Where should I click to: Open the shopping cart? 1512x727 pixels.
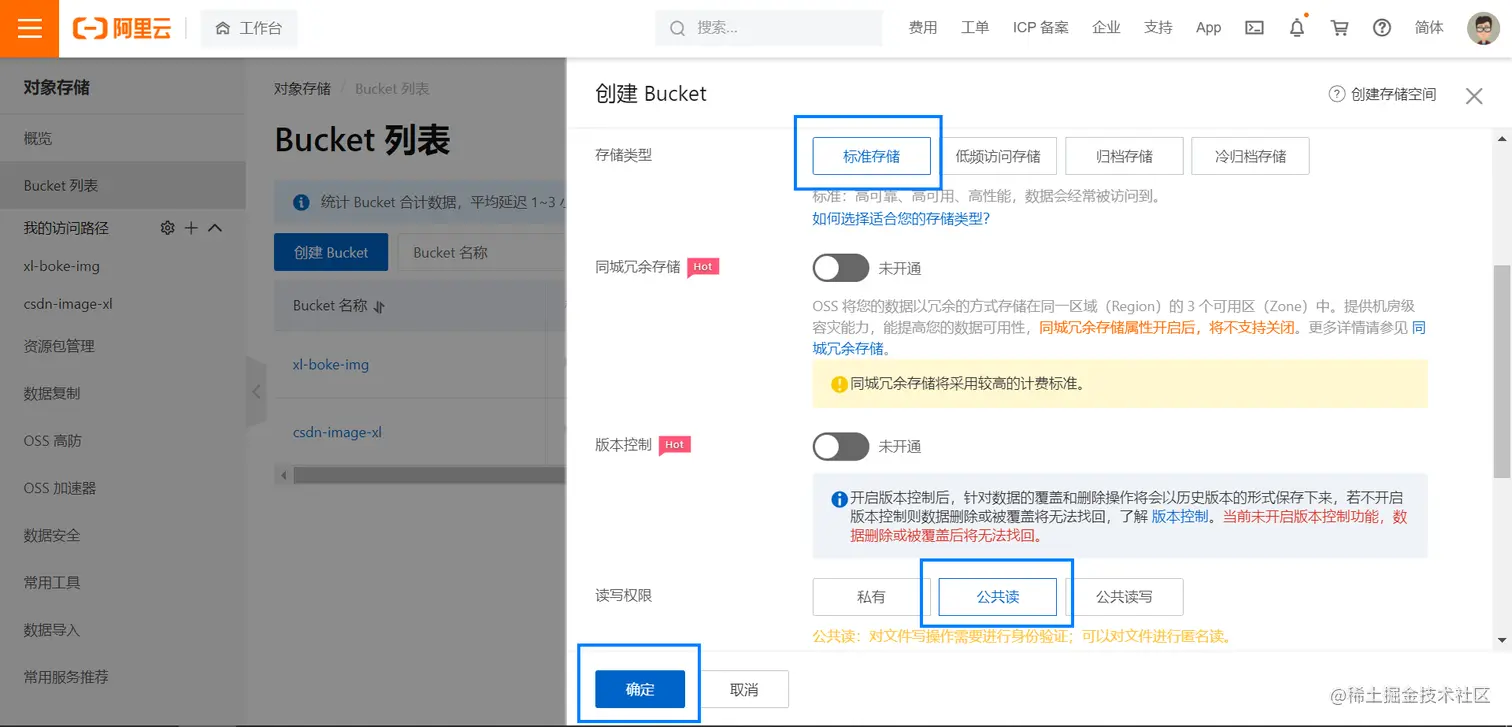(x=1340, y=28)
